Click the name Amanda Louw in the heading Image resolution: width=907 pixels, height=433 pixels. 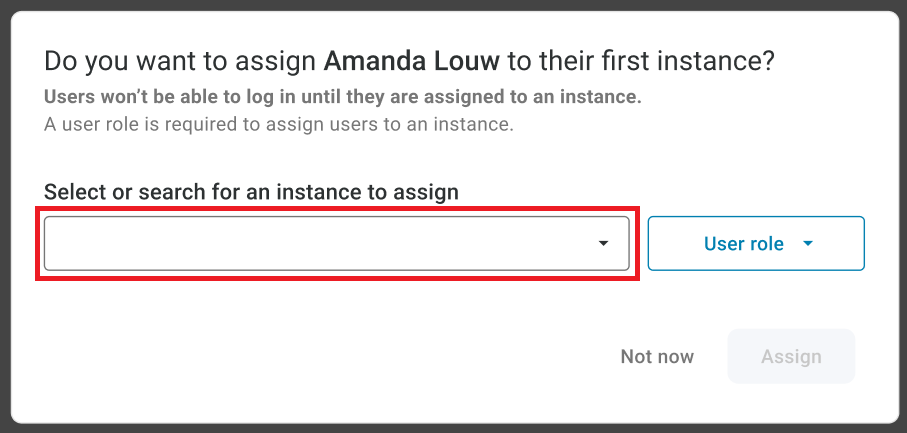(x=411, y=61)
